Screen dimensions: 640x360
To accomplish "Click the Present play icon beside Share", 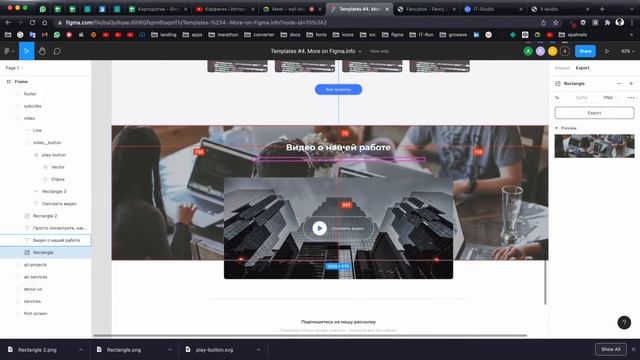I will tap(607, 51).
